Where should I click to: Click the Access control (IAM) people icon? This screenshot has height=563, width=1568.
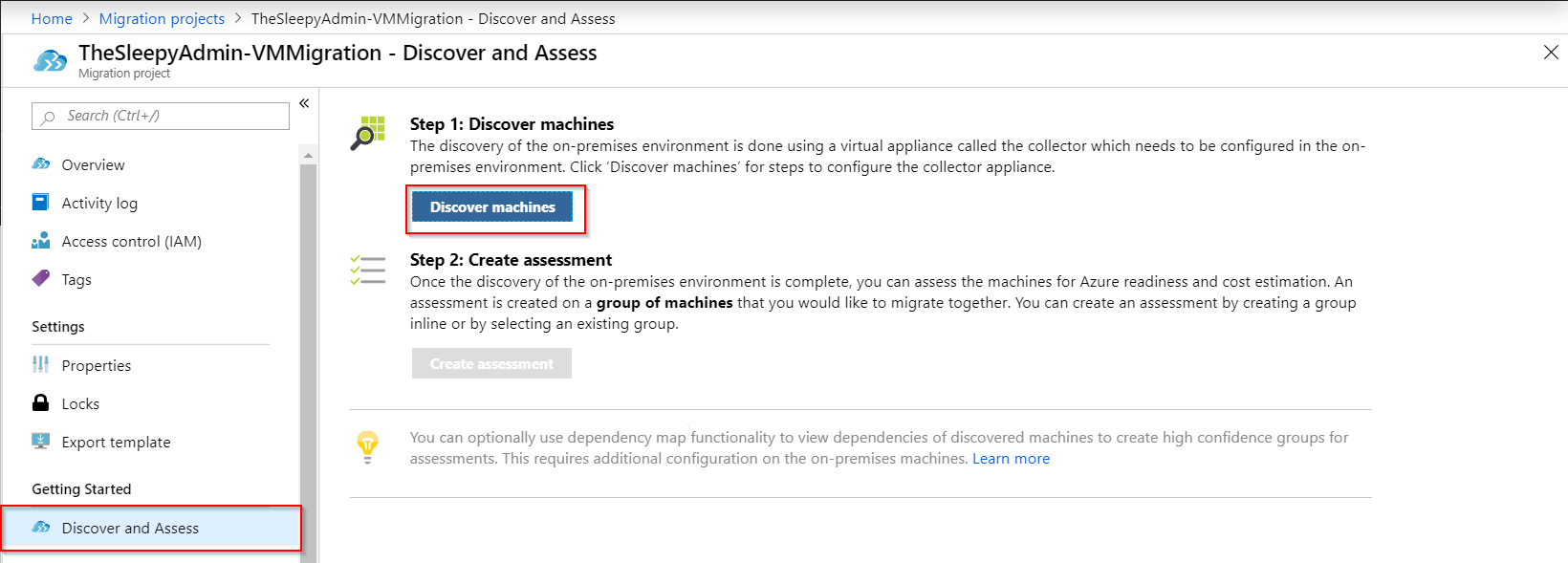point(40,241)
